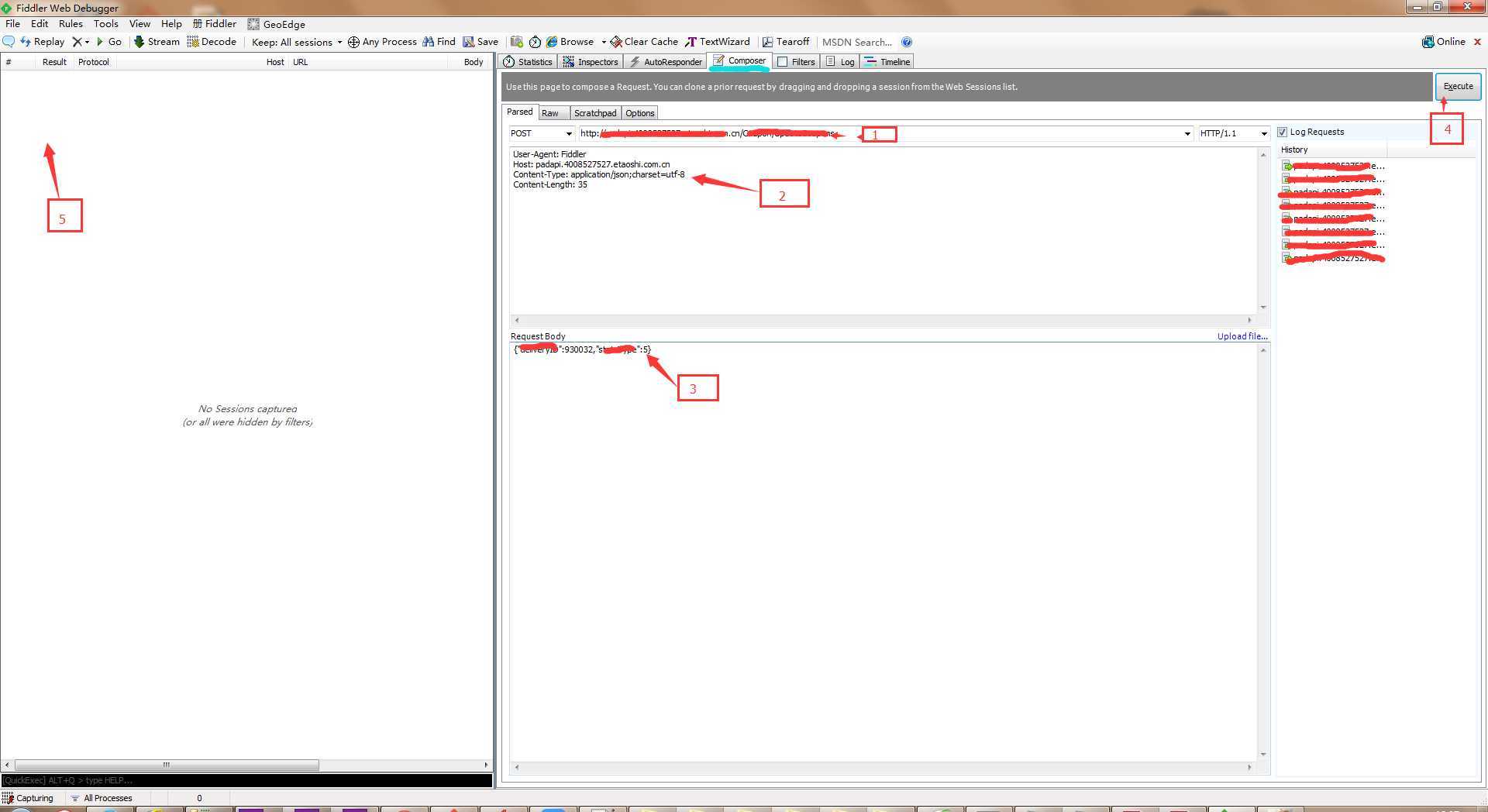
Task: Toggle Decode in the toolbar
Action: (212, 42)
